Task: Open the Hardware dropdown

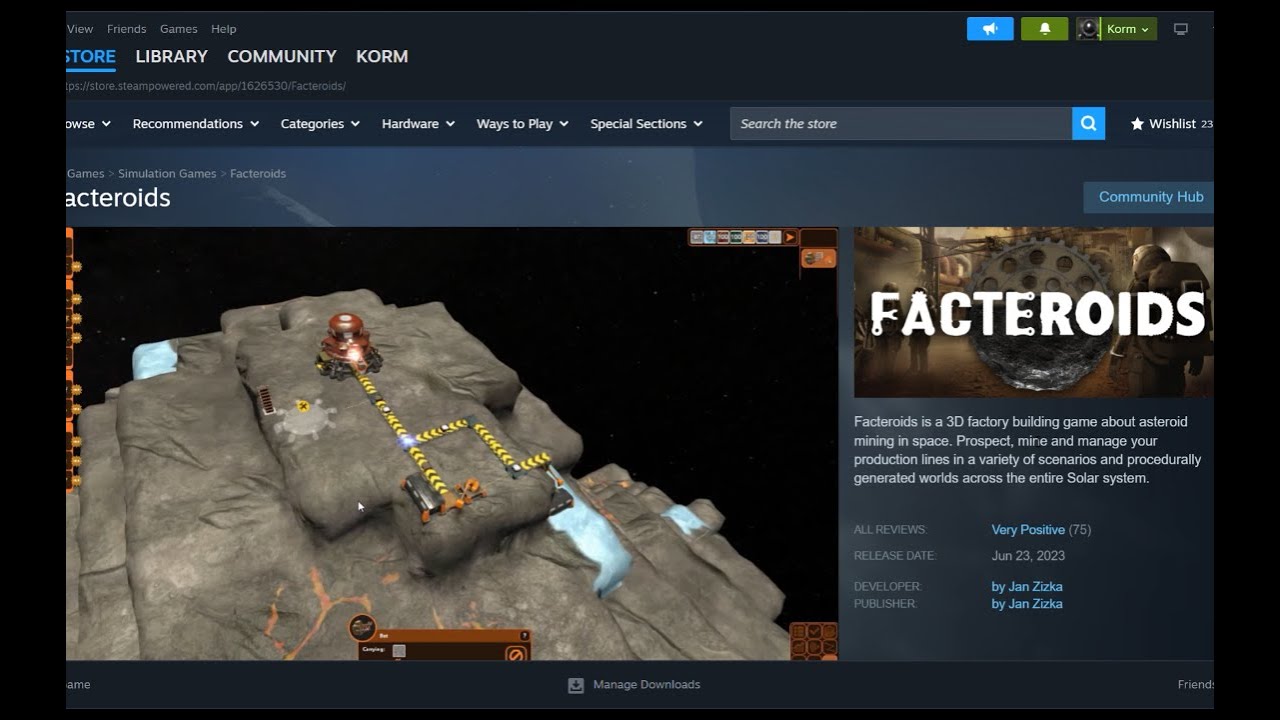Action: tap(418, 124)
